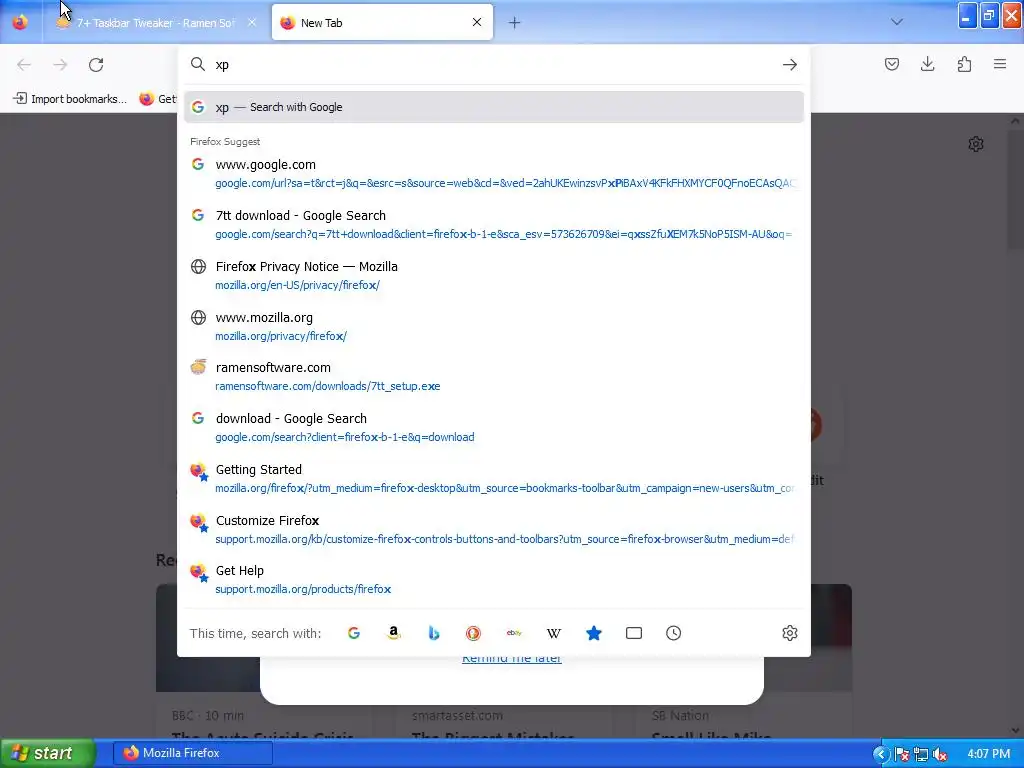Open 7tt download Google Search suggestion
Screen dimensions: 1024x768
coord(494,224)
